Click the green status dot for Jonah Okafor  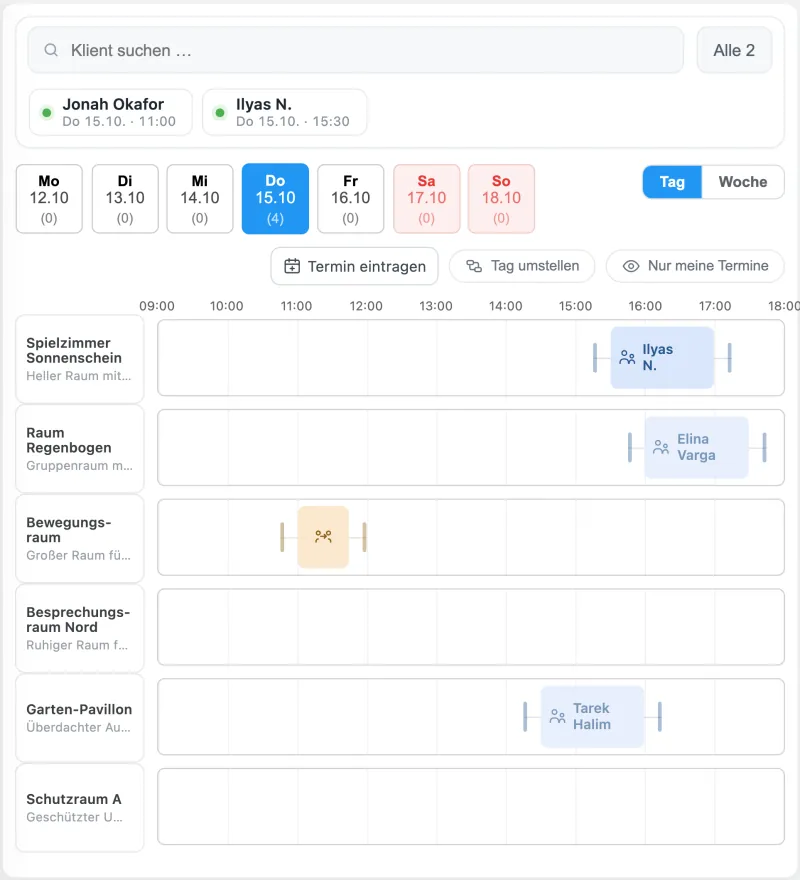pyautogui.click(x=47, y=113)
